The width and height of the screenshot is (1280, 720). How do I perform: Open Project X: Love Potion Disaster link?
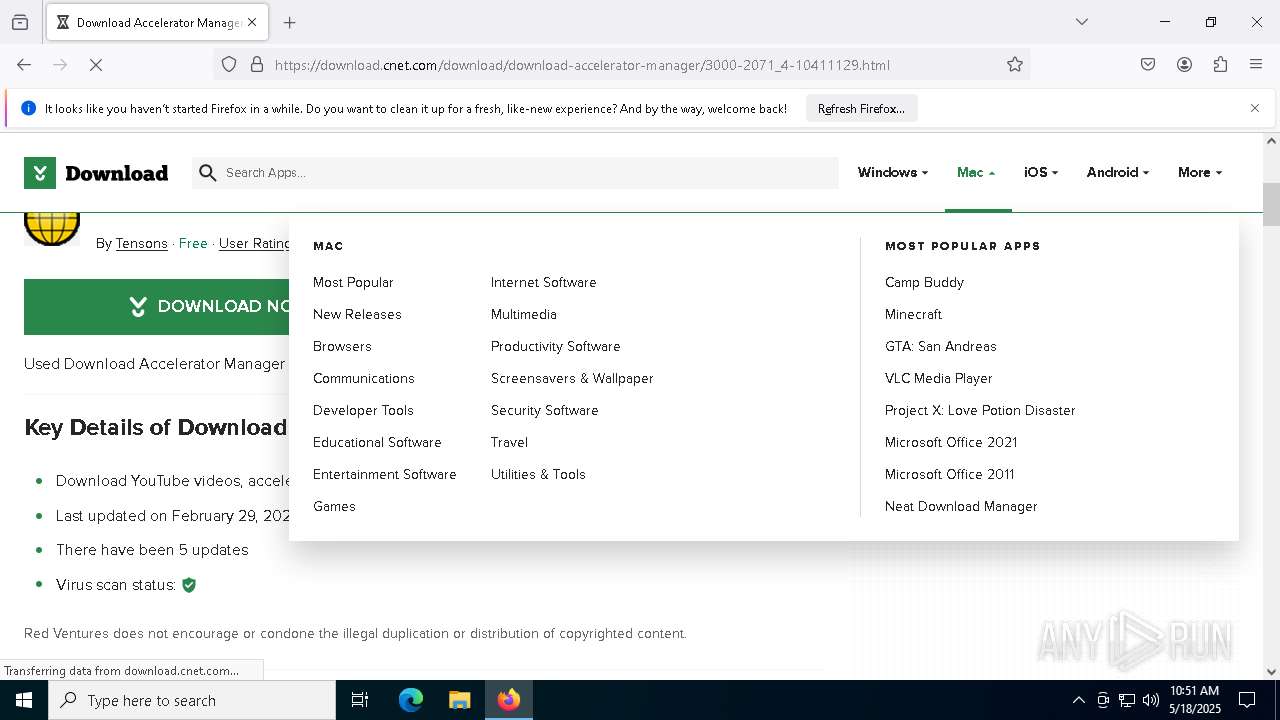tap(980, 410)
